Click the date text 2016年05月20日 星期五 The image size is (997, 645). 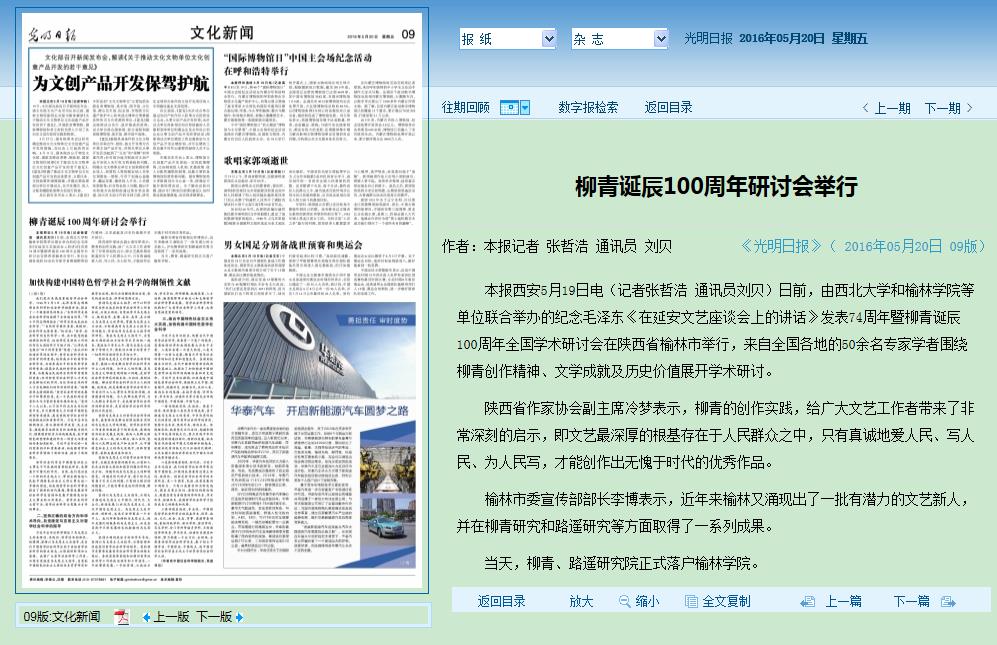pyautogui.click(x=803, y=39)
